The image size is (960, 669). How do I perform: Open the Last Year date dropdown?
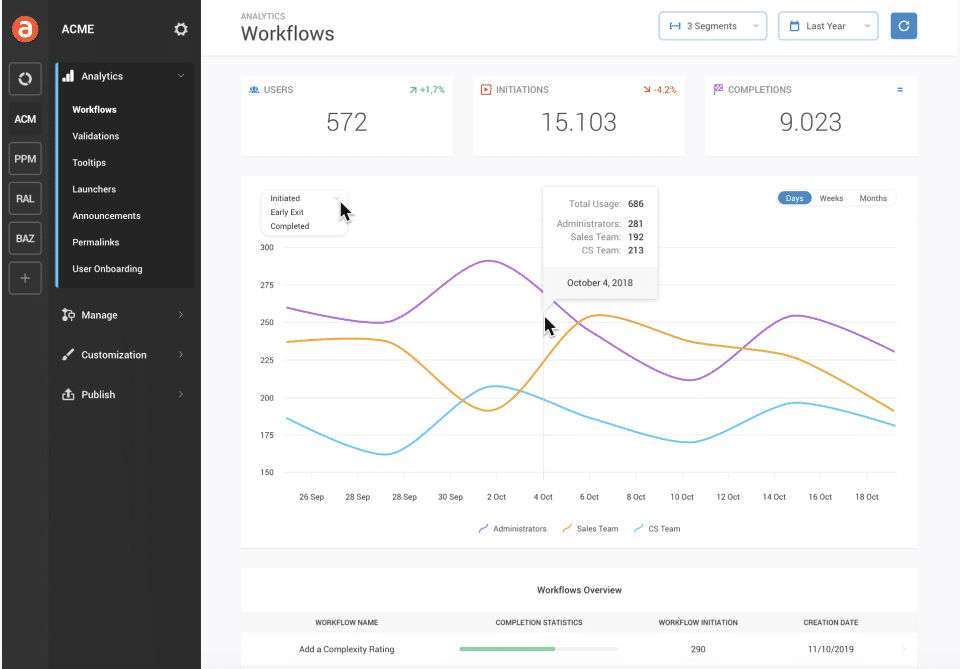tap(827, 26)
